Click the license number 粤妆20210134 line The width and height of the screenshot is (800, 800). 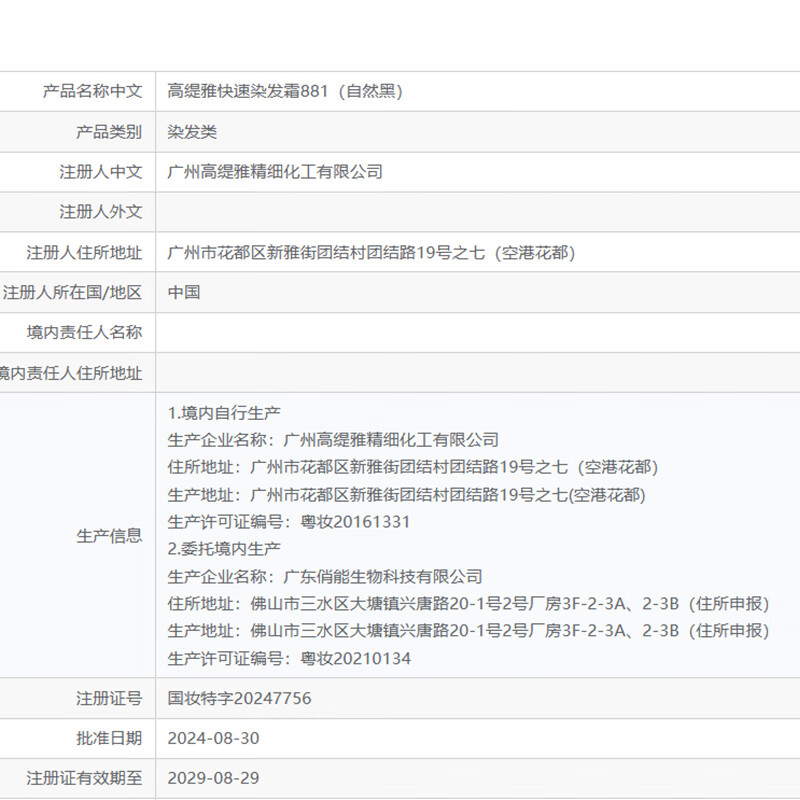click(x=289, y=659)
